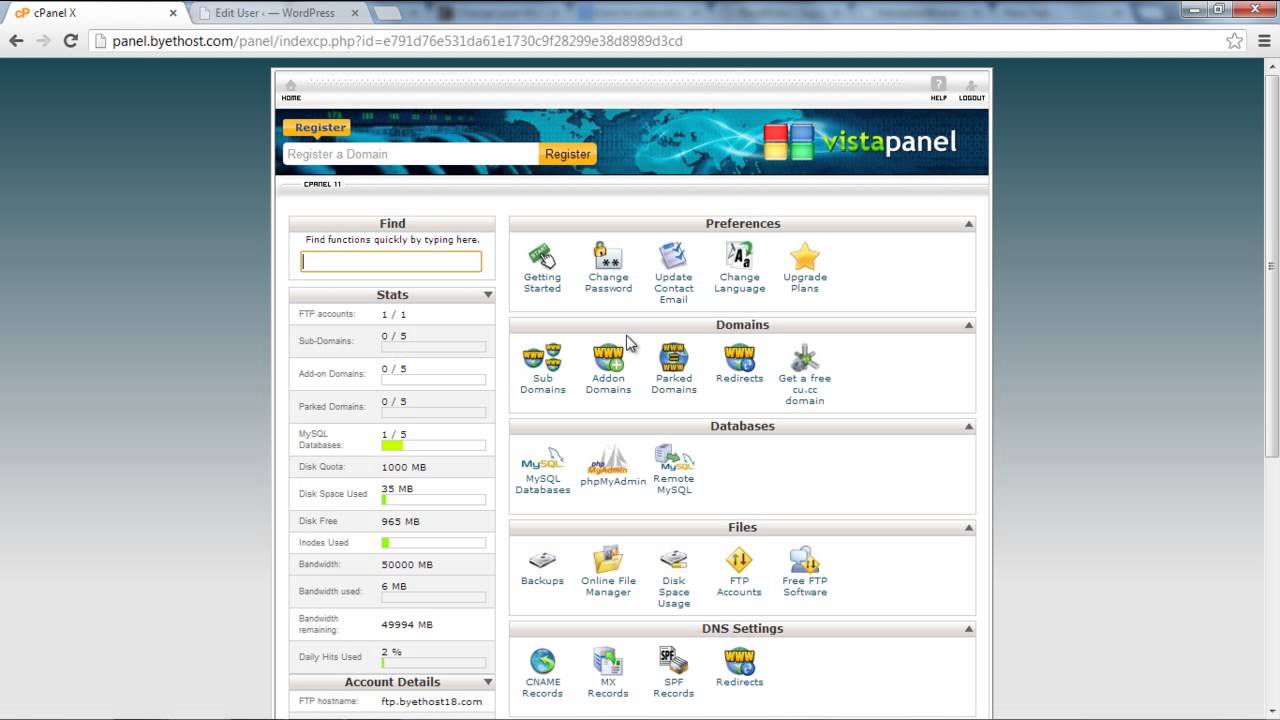The height and width of the screenshot is (720, 1280).
Task: Click the '1000 MB' disk quota value
Action: [x=404, y=467]
